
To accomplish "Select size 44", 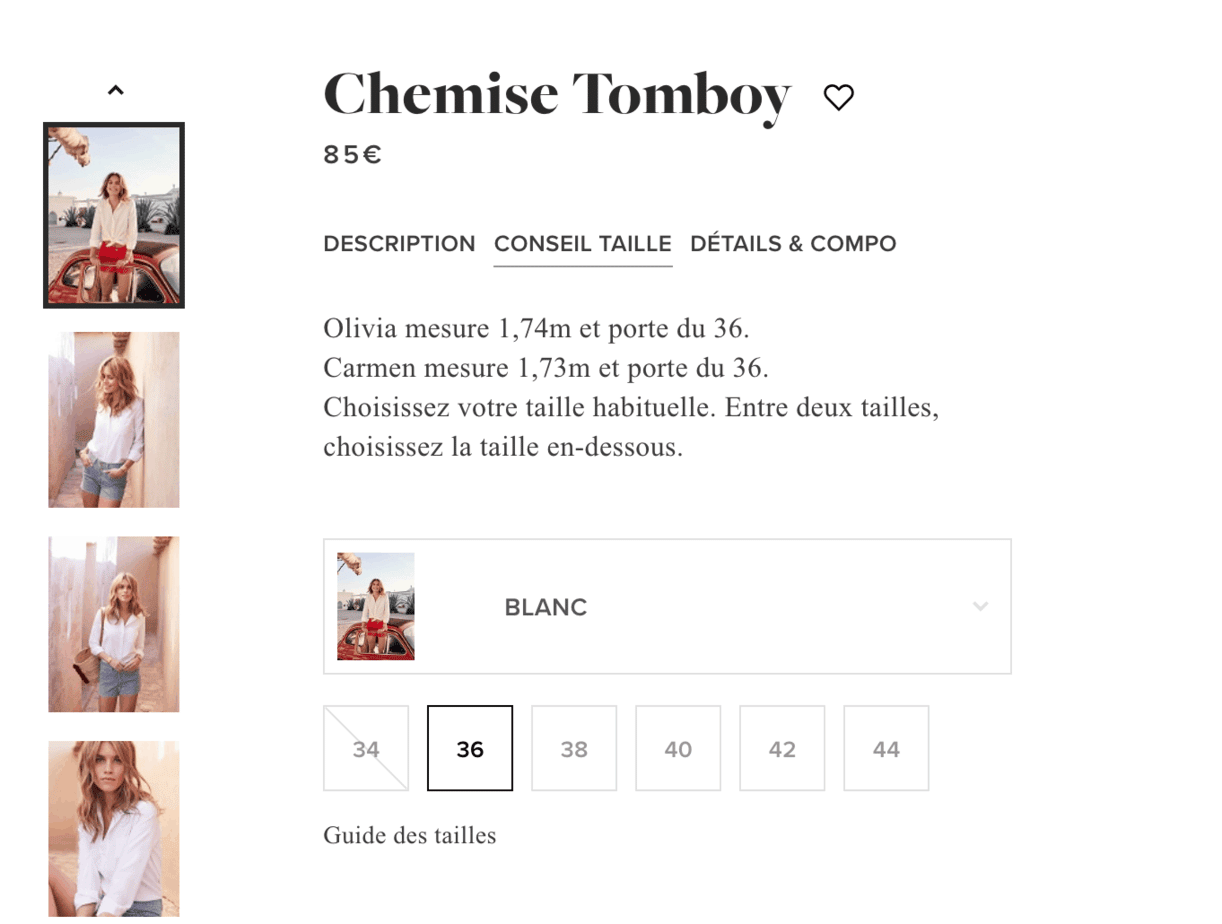I will pyautogui.click(x=886, y=749).
